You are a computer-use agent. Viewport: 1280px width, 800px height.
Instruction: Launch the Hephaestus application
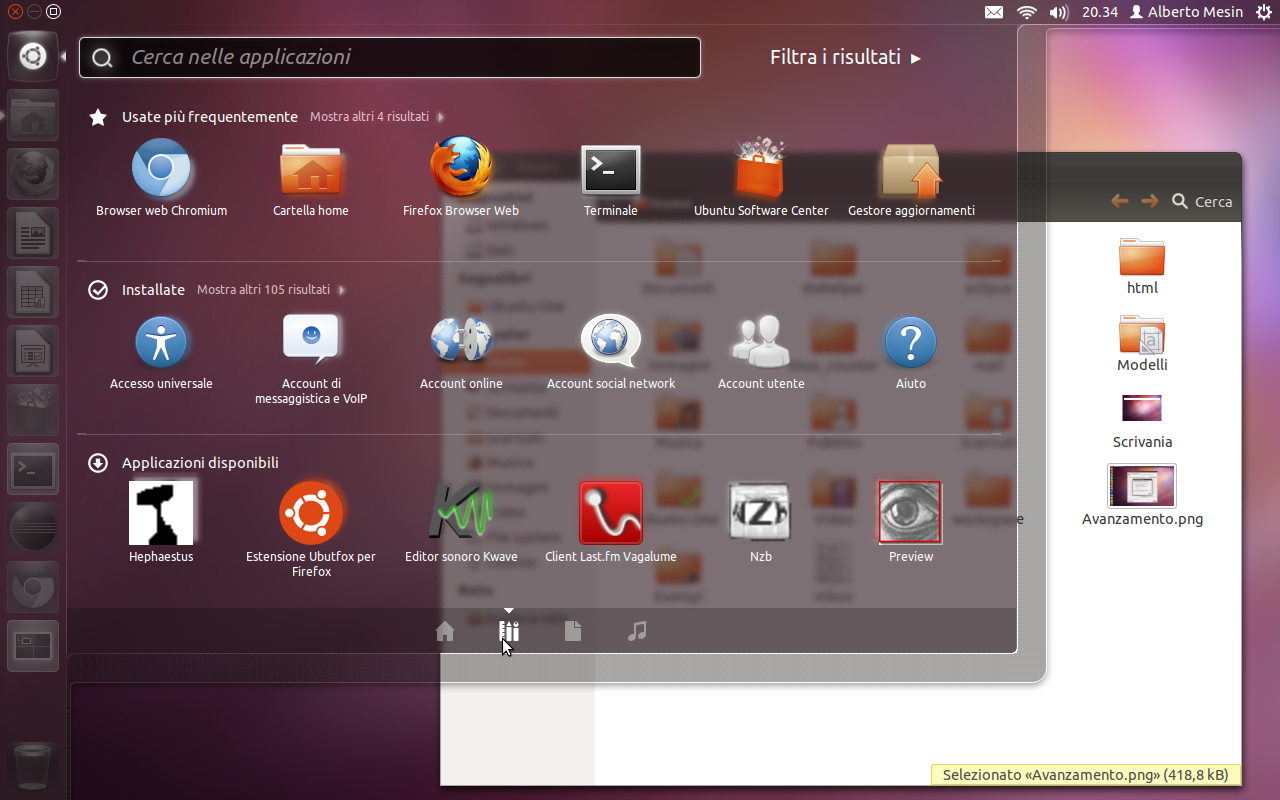click(161, 512)
